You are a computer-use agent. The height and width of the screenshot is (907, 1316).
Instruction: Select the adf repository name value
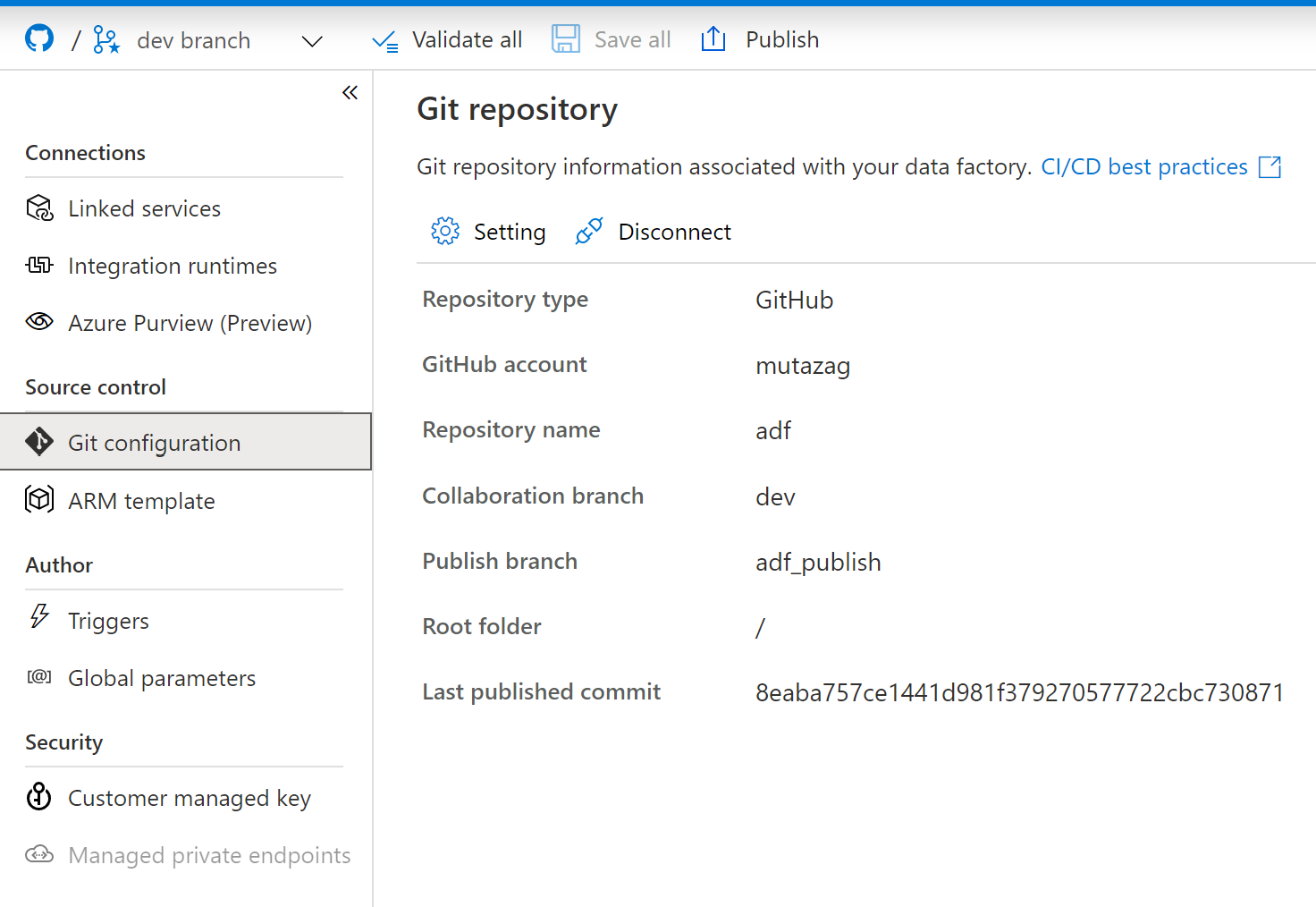pyautogui.click(x=773, y=431)
